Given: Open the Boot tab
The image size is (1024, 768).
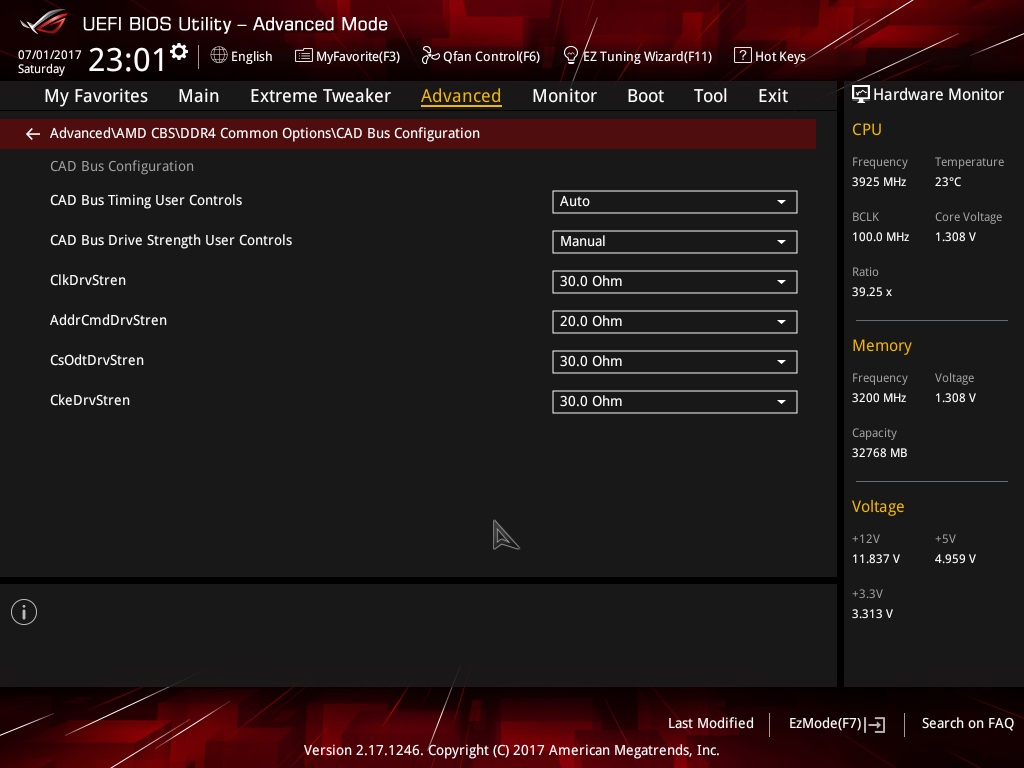Looking at the screenshot, I should (645, 96).
